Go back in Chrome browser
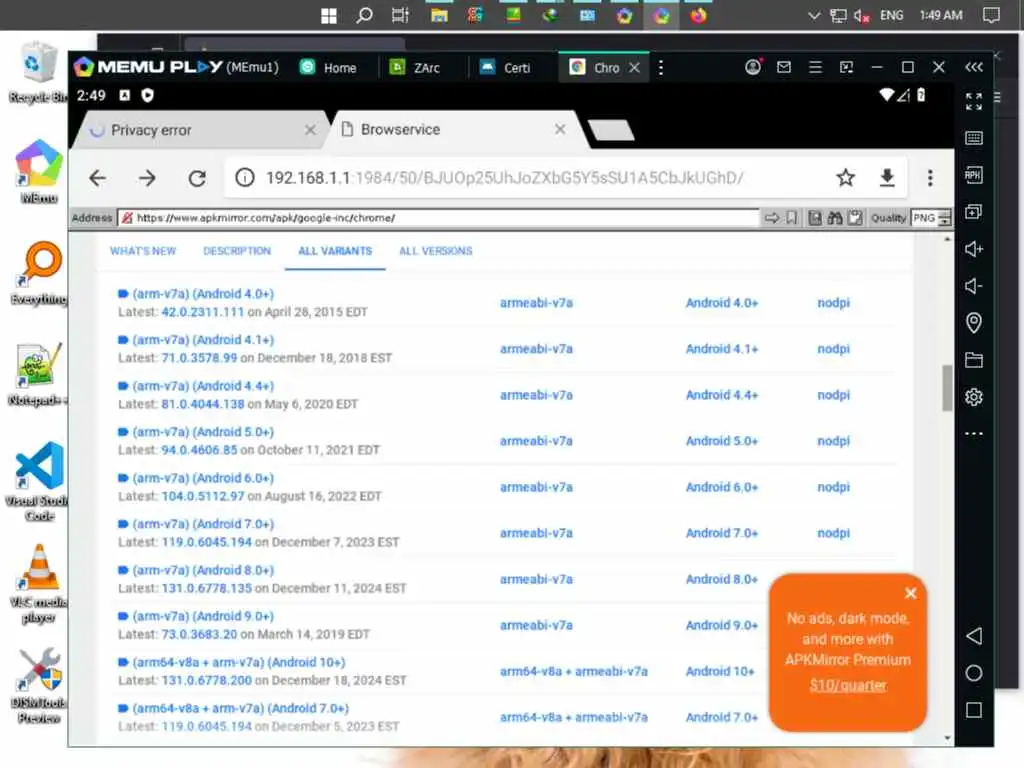This screenshot has height=768, width=1024. (98, 178)
